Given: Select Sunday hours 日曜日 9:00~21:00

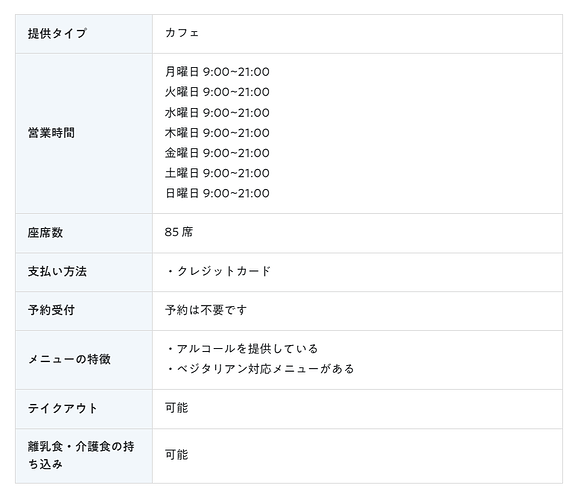Looking at the screenshot, I should tap(217, 193).
